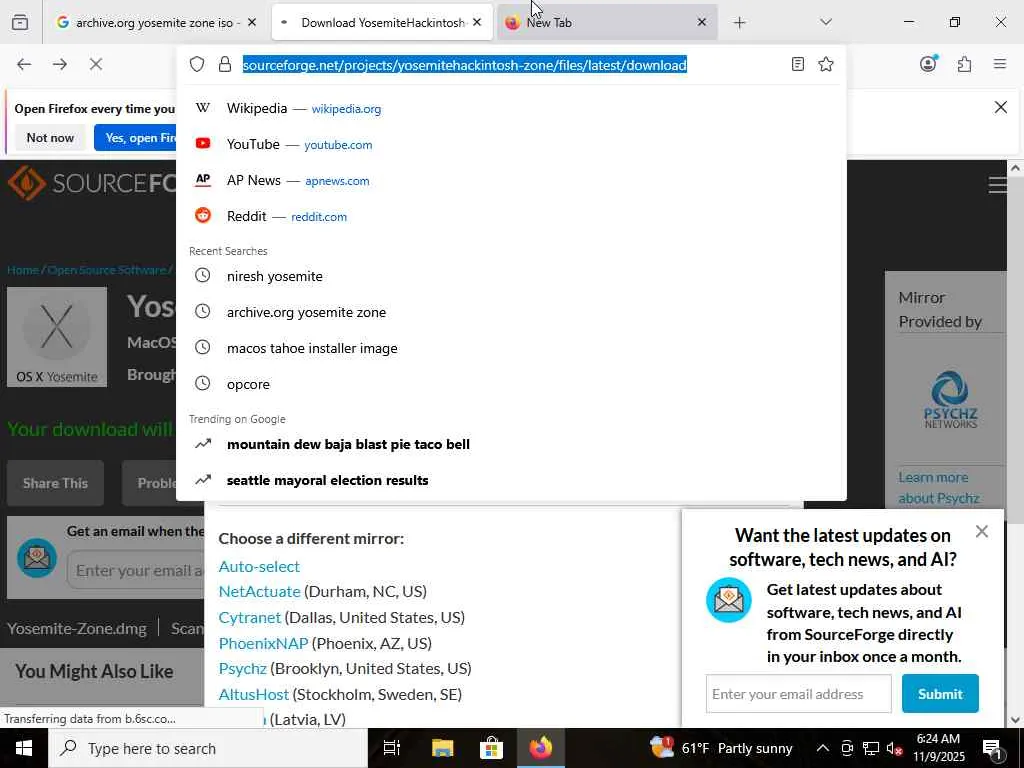Switch to archive.org yosemite zone iso tab
Screen dimensions: 1024x768
[155, 23]
